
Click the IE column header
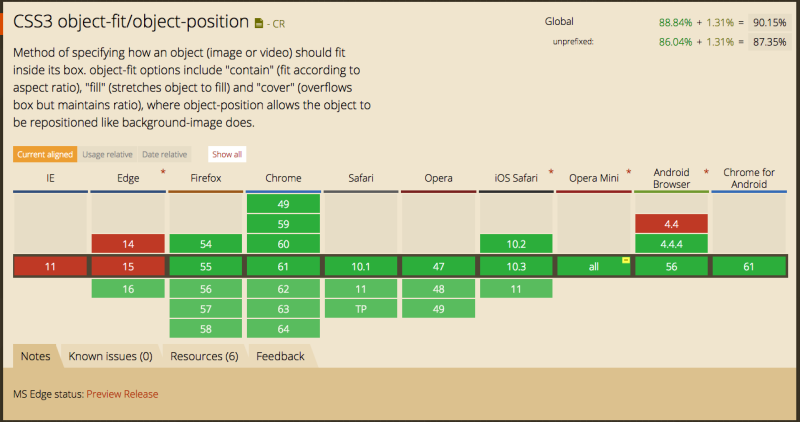(x=50, y=178)
